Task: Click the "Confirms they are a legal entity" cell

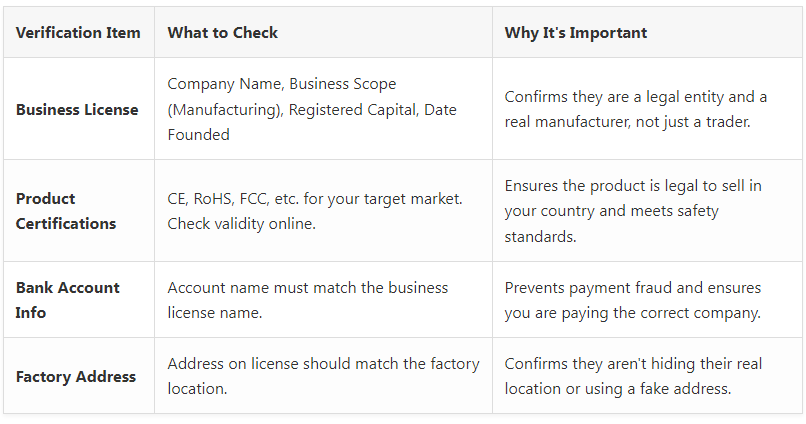Action: coord(635,109)
